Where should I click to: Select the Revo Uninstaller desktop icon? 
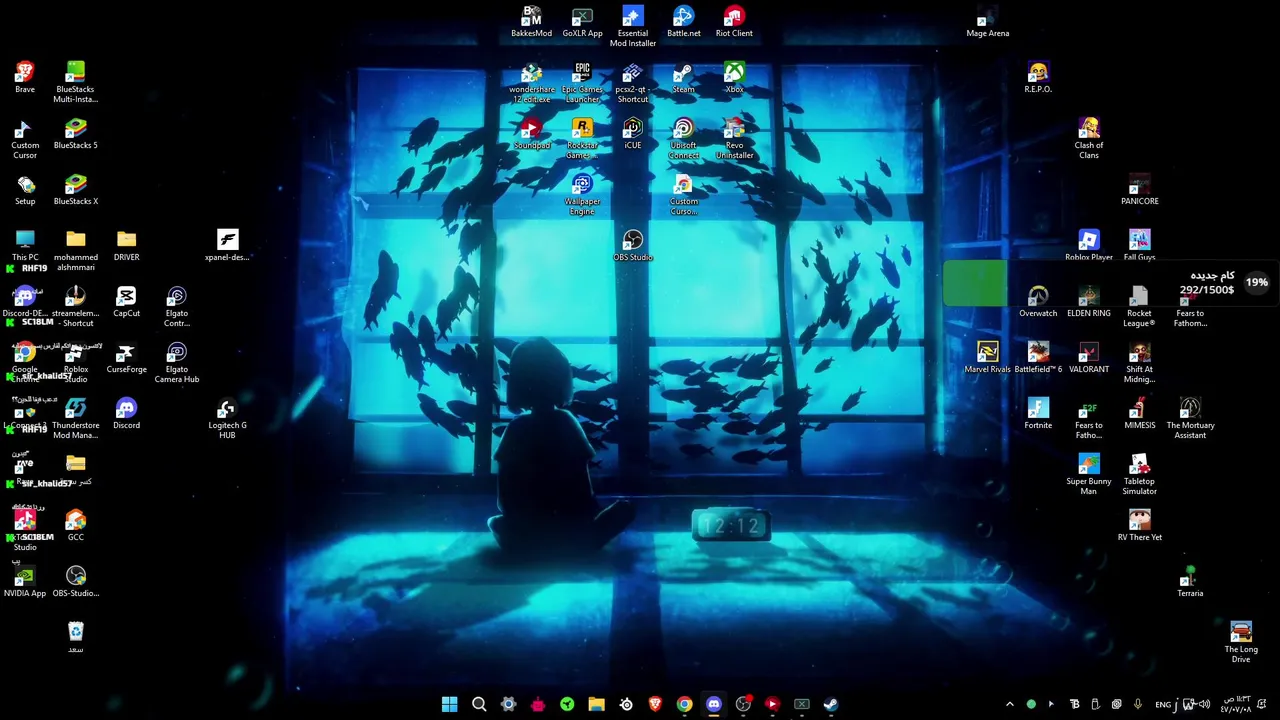[734, 139]
